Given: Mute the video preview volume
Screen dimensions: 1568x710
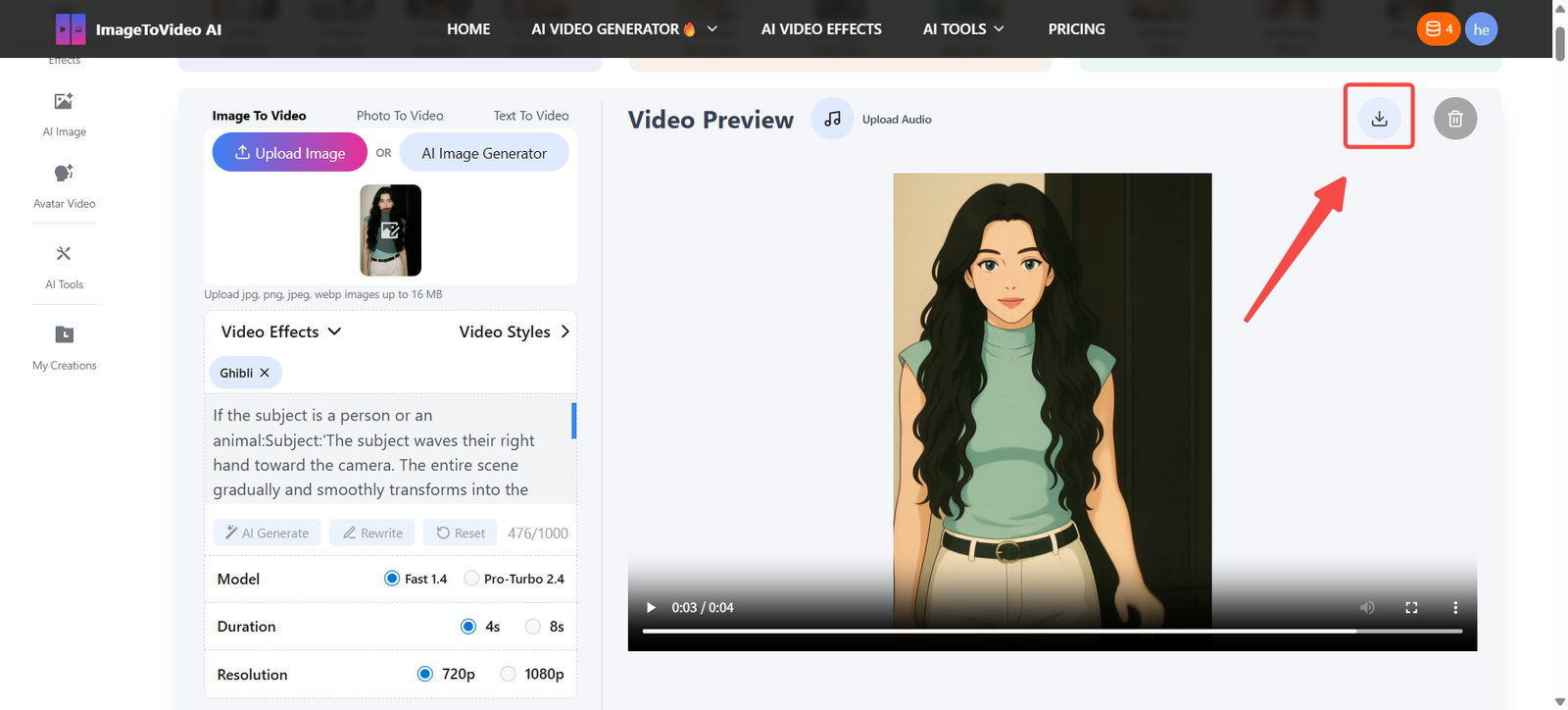Looking at the screenshot, I should (x=1367, y=608).
